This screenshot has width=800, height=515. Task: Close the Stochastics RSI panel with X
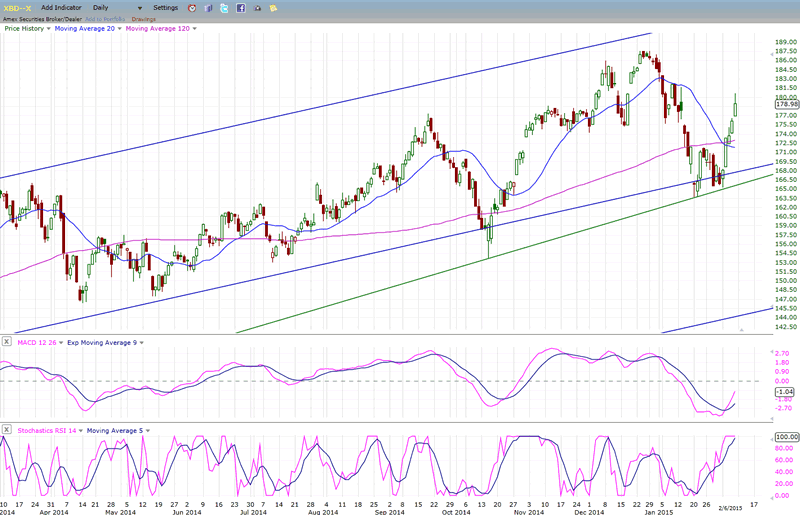[x=7, y=430]
